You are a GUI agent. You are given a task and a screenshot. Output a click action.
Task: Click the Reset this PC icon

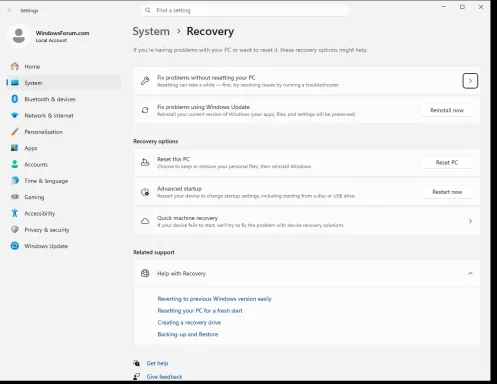[145, 162]
